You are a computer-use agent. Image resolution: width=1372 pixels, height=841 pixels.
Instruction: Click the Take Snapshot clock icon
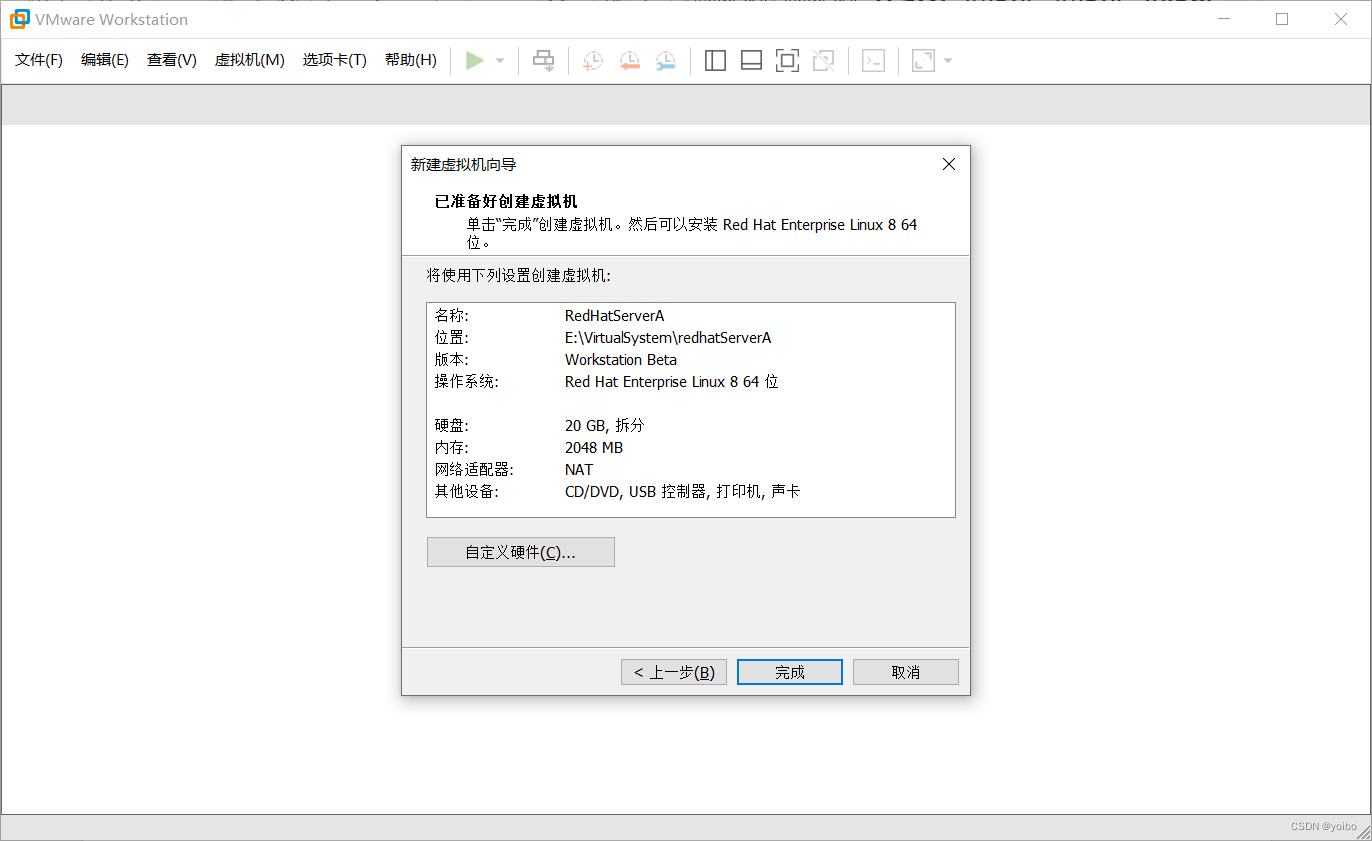(593, 61)
